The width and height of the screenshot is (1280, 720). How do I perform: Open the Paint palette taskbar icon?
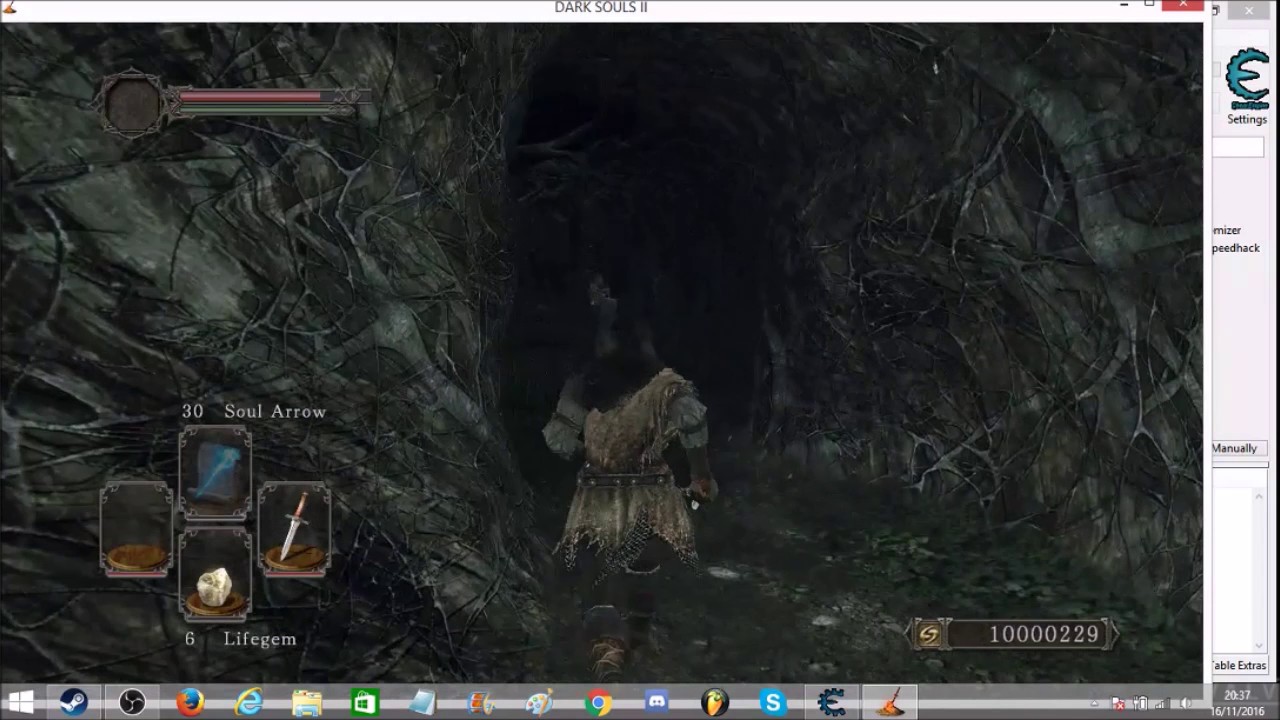[x=540, y=703]
